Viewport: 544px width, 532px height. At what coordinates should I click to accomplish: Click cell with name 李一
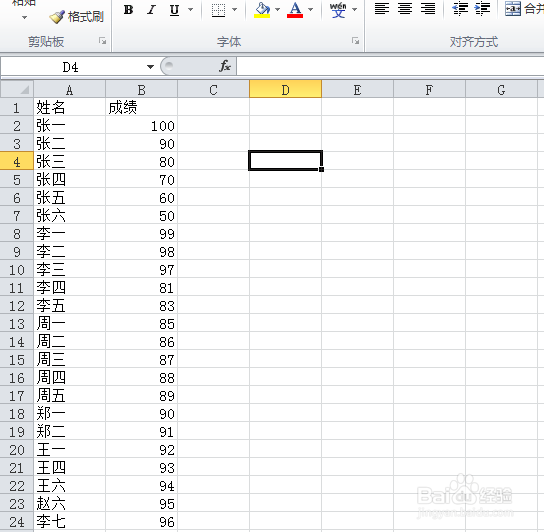tap(69, 233)
